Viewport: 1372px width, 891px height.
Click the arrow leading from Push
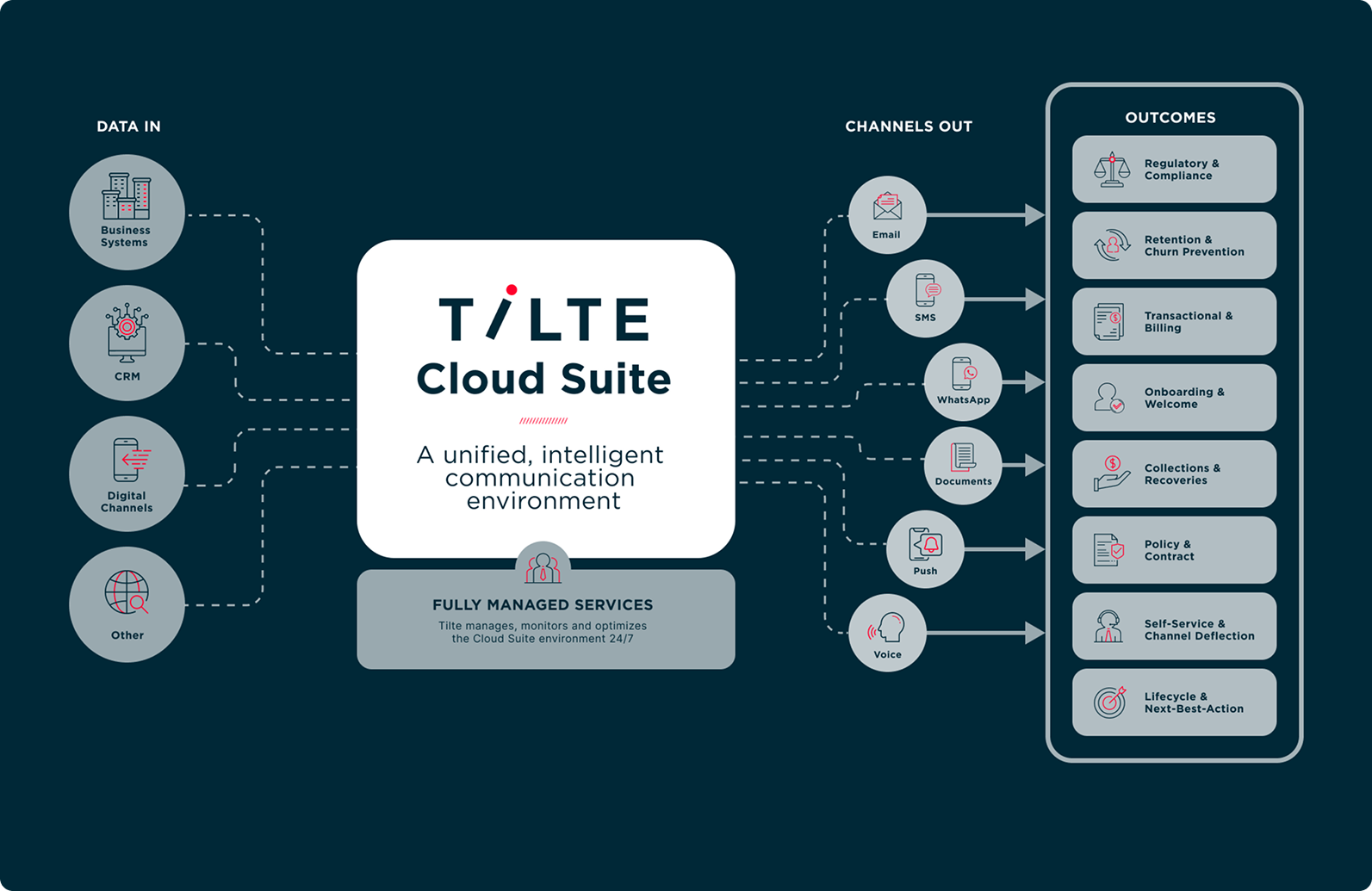[x=1005, y=549]
